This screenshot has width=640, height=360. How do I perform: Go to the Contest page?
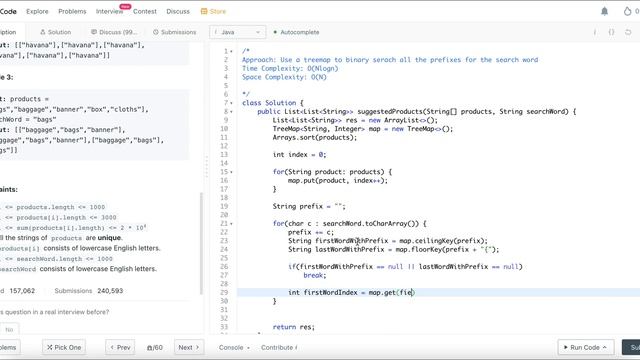point(144,11)
